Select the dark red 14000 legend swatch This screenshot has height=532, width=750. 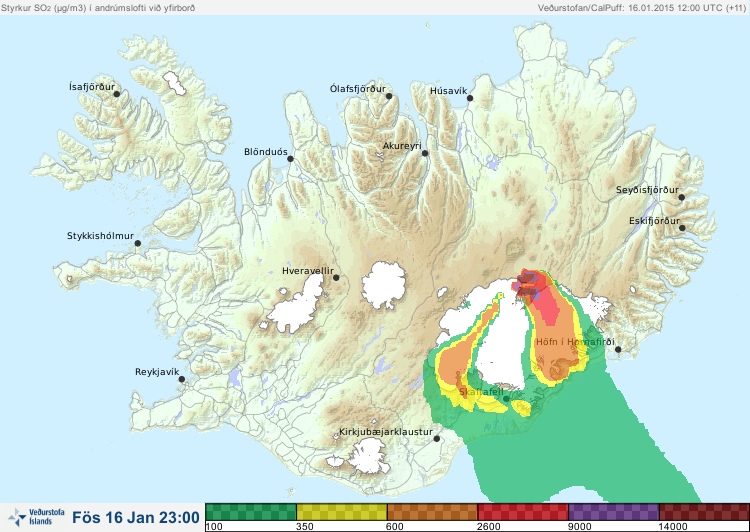(704, 512)
